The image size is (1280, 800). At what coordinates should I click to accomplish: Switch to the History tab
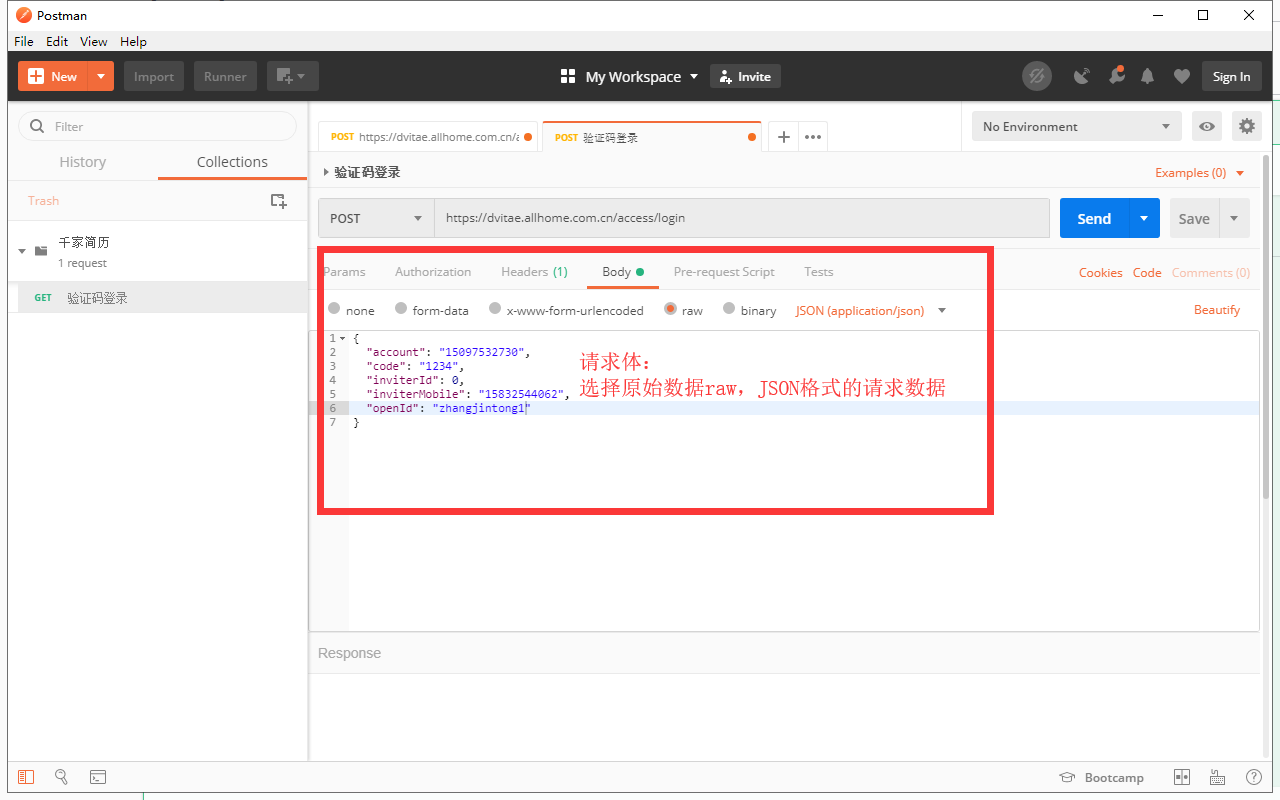pos(83,162)
